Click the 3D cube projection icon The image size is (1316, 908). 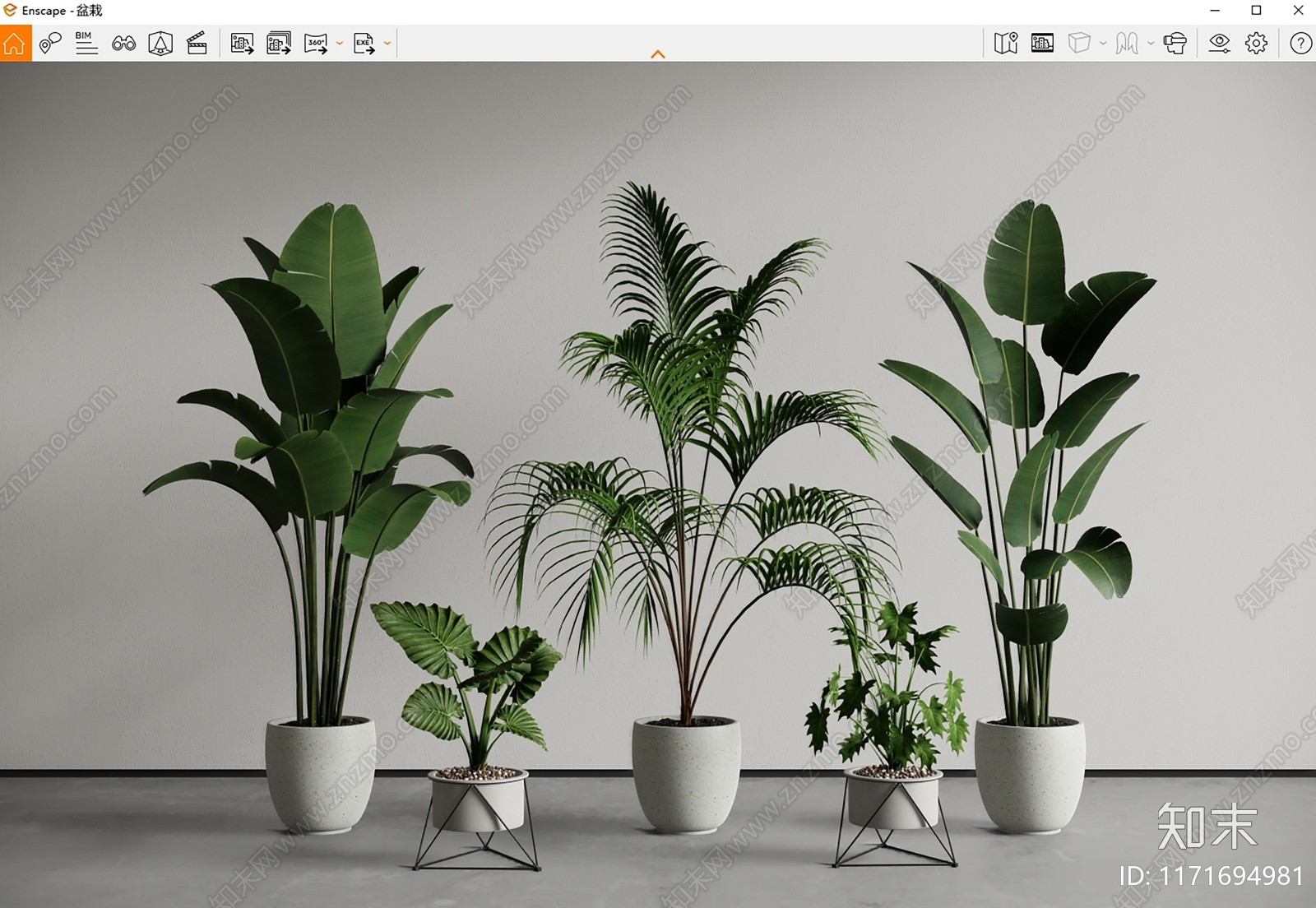1079,43
